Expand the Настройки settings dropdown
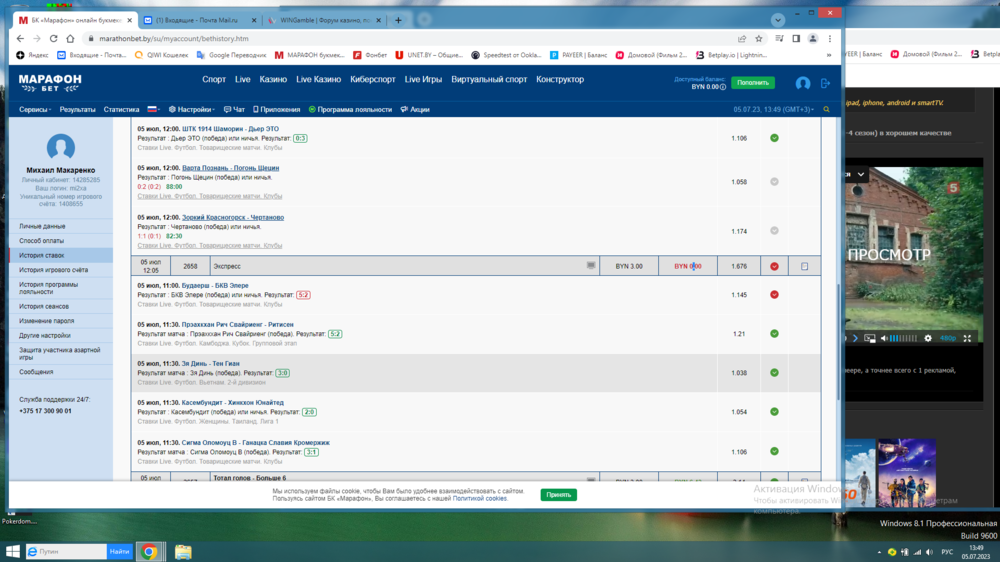 pos(193,110)
